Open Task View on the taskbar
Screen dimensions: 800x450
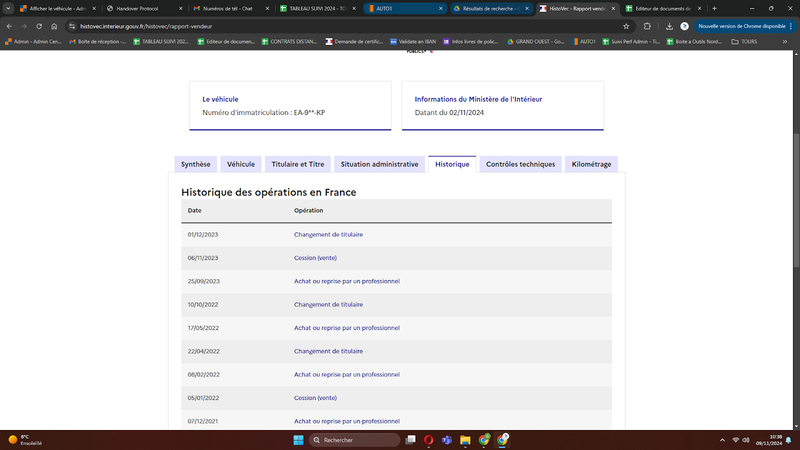(x=410, y=440)
